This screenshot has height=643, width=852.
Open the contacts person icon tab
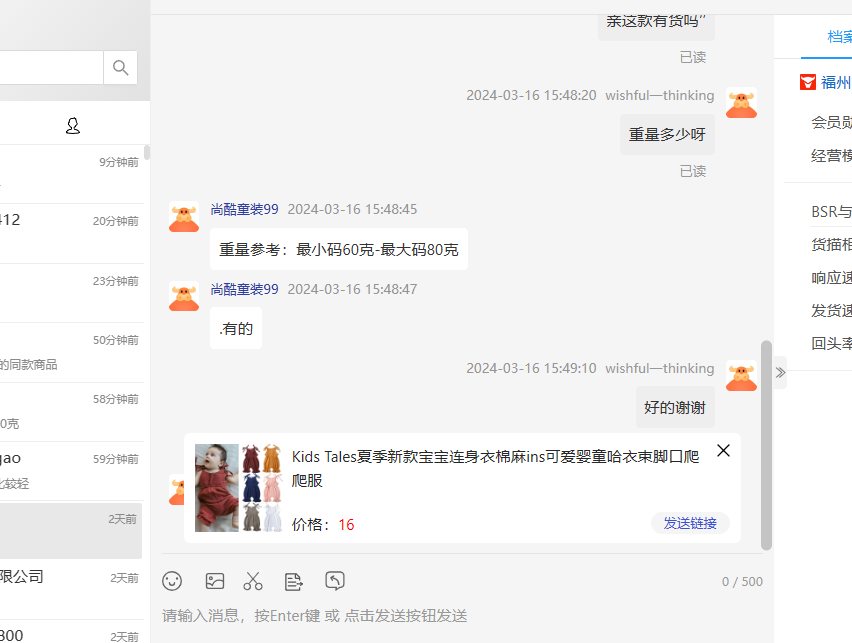click(x=73, y=126)
